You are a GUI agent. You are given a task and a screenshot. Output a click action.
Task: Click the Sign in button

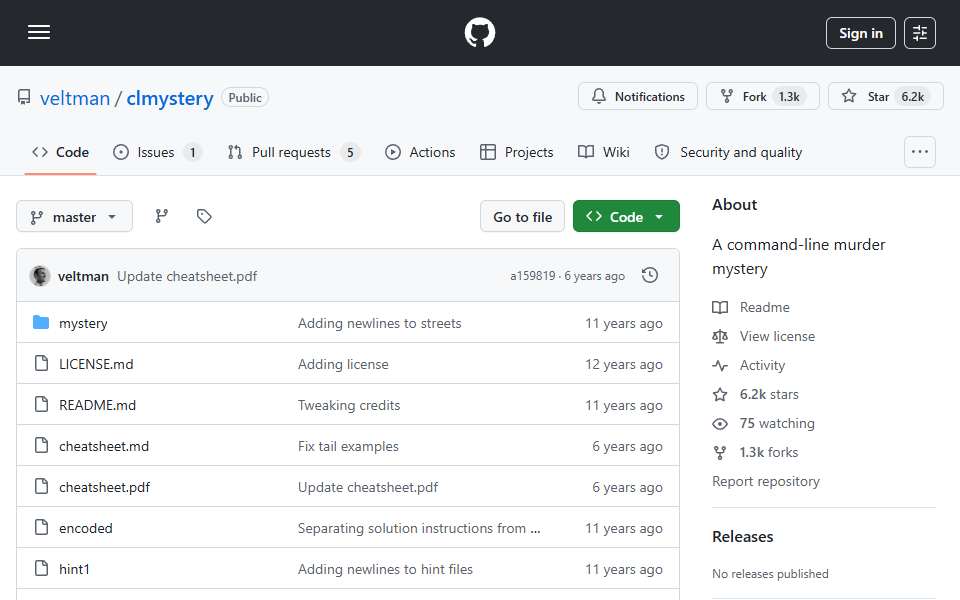coord(860,33)
